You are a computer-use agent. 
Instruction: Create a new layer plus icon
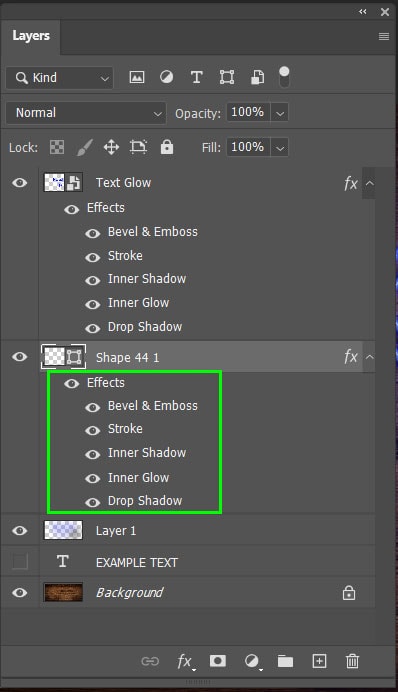pos(319,661)
